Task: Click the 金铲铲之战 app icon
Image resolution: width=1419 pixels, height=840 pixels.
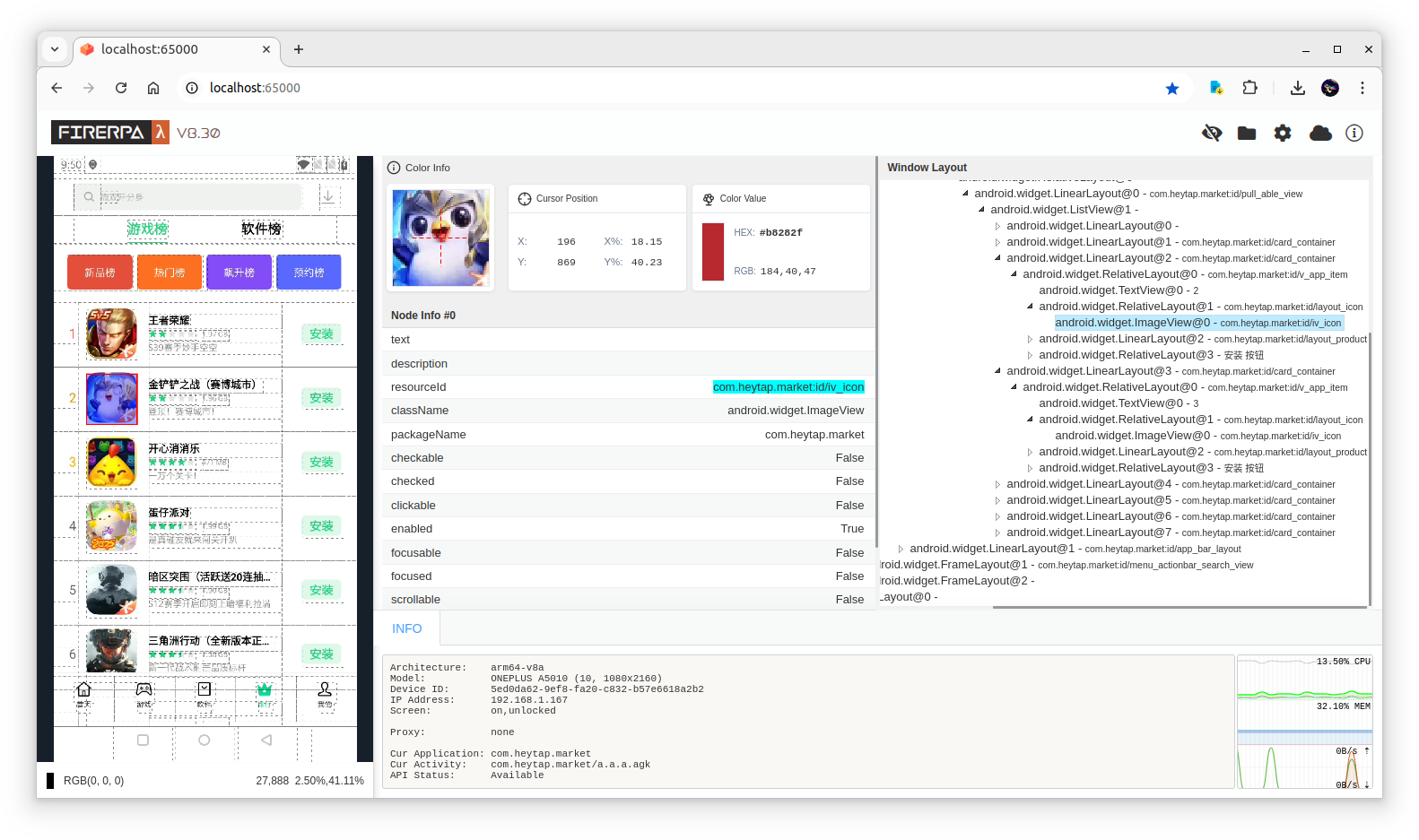Action: coord(111,398)
